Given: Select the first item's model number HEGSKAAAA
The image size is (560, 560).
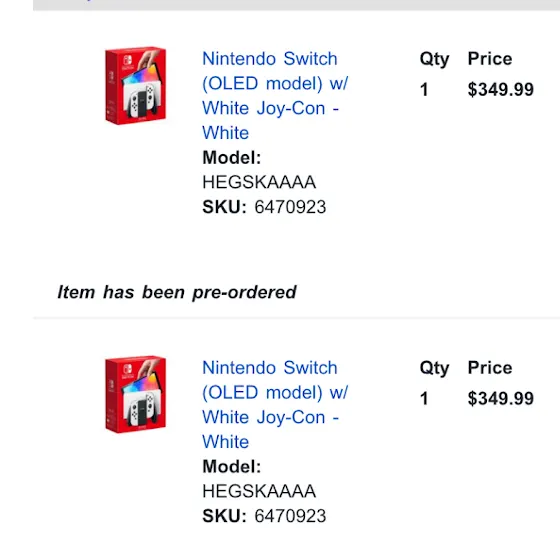Looking at the screenshot, I should 259,182.
